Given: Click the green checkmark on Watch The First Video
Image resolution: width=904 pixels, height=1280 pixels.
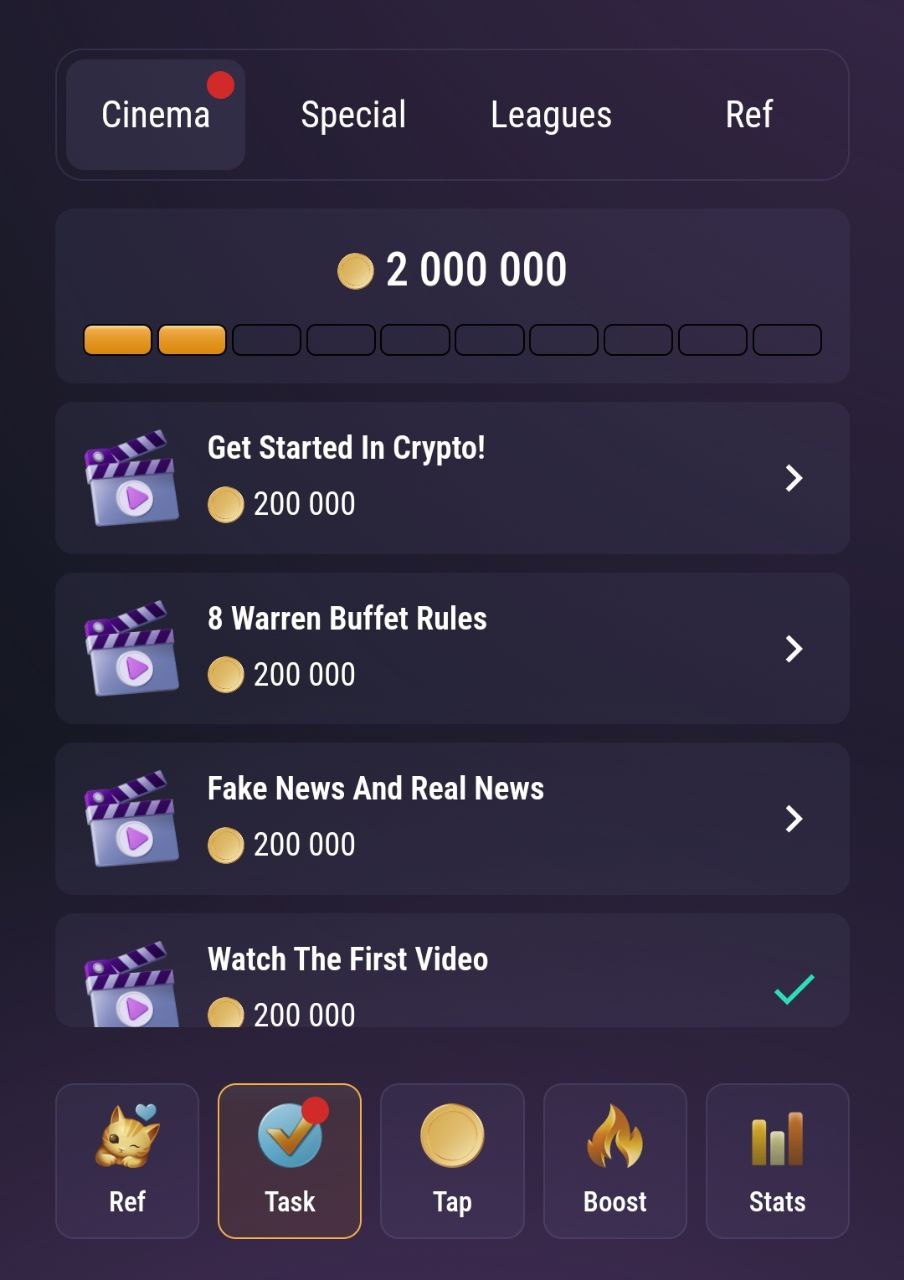Looking at the screenshot, I should [794, 989].
